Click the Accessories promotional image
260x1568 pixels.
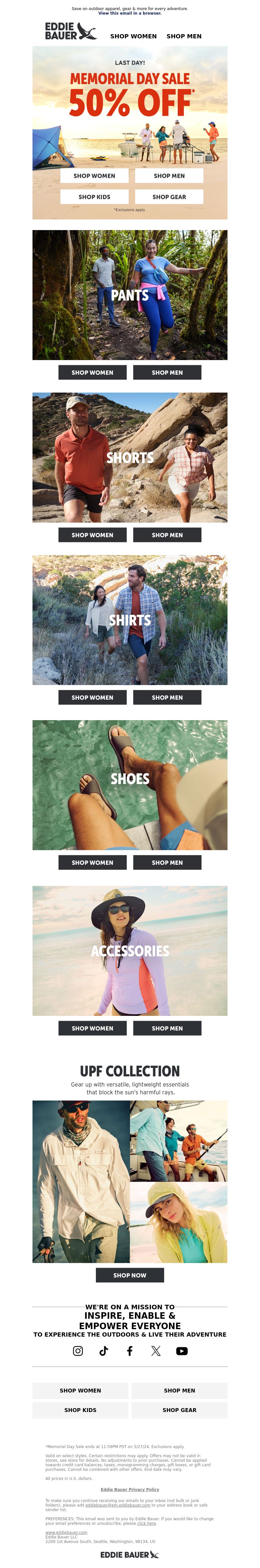(130, 951)
